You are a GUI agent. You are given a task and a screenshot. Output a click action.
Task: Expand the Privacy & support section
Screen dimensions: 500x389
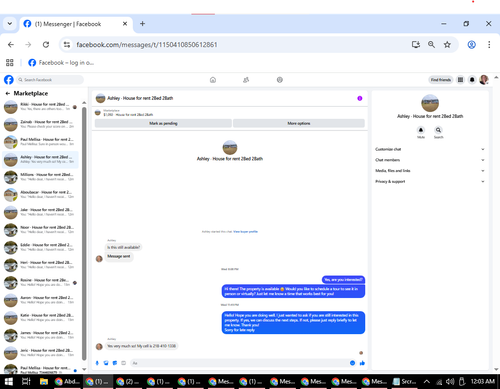click(x=430, y=182)
